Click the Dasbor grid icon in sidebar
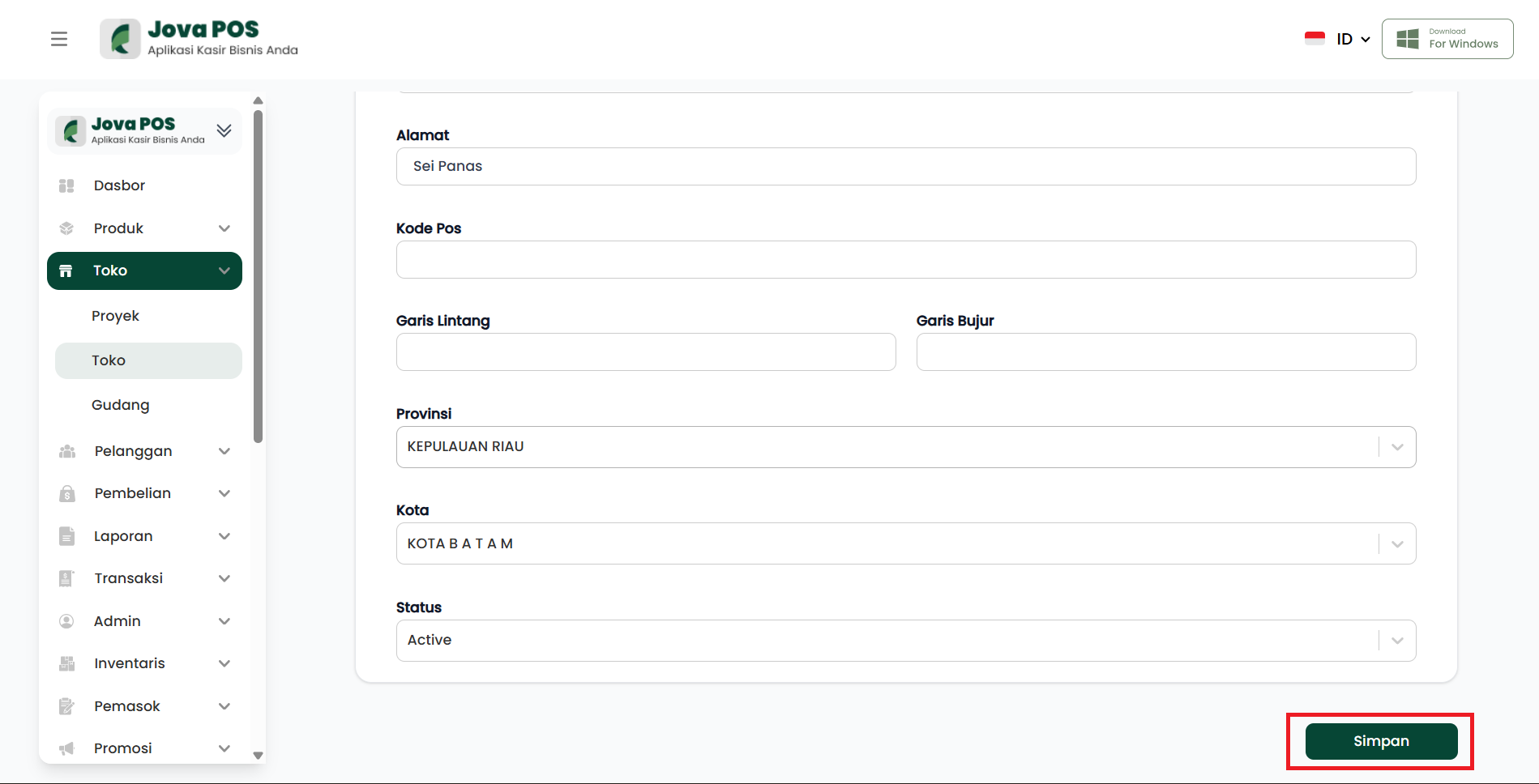Viewport: 1539px width, 784px height. (66, 185)
